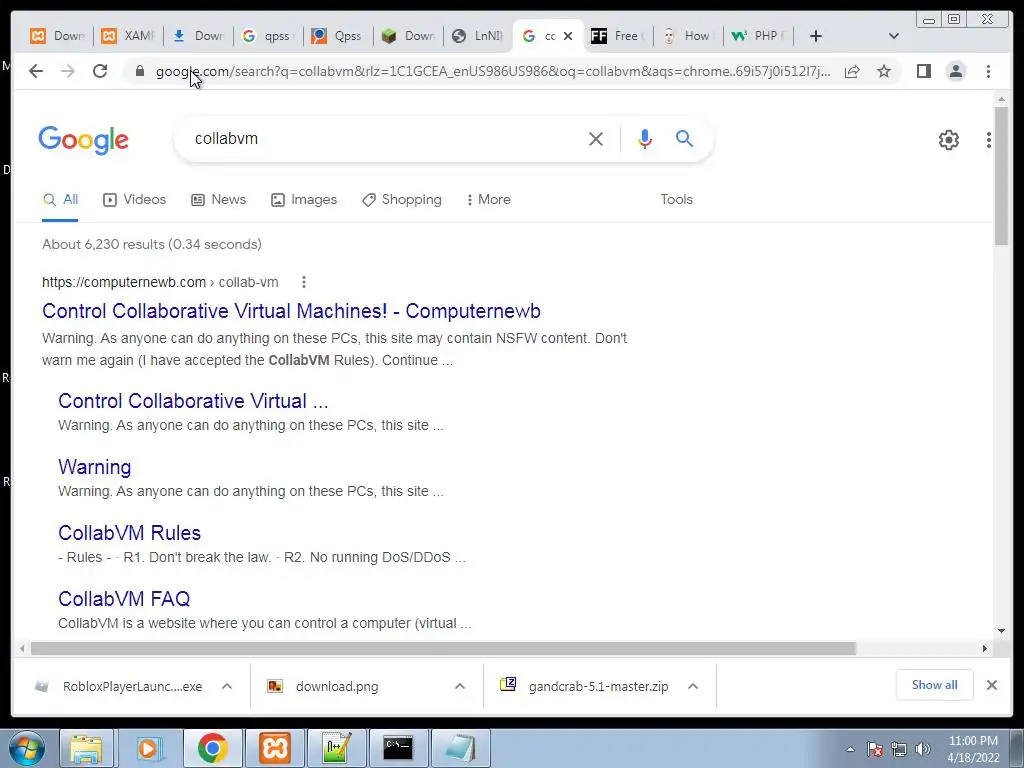This screenshot has height=768, width=1024.
Task: Go back to the previous page
Action: click(x=36, y=71)
